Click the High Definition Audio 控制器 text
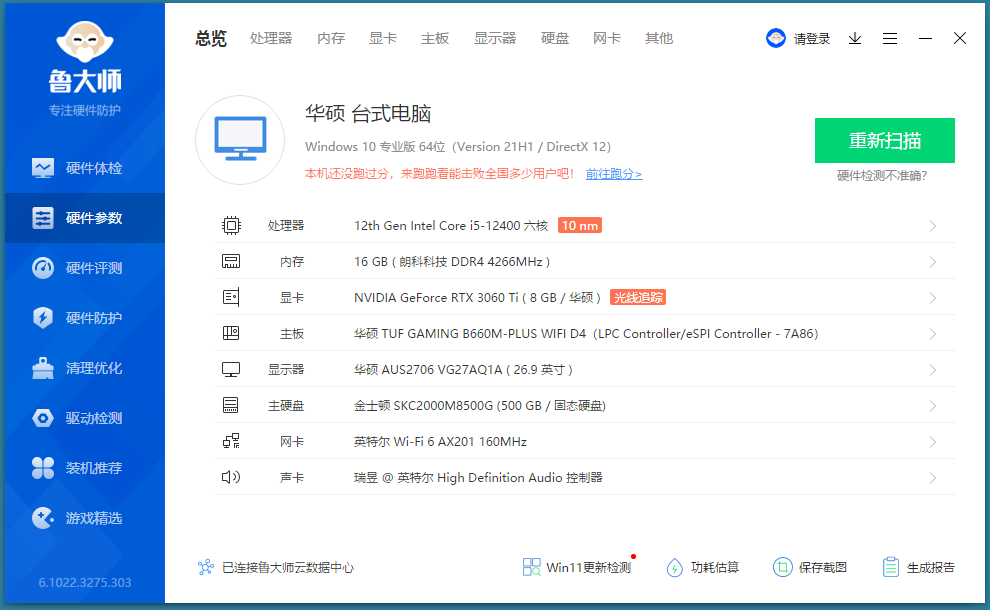 tap(478, 477)
